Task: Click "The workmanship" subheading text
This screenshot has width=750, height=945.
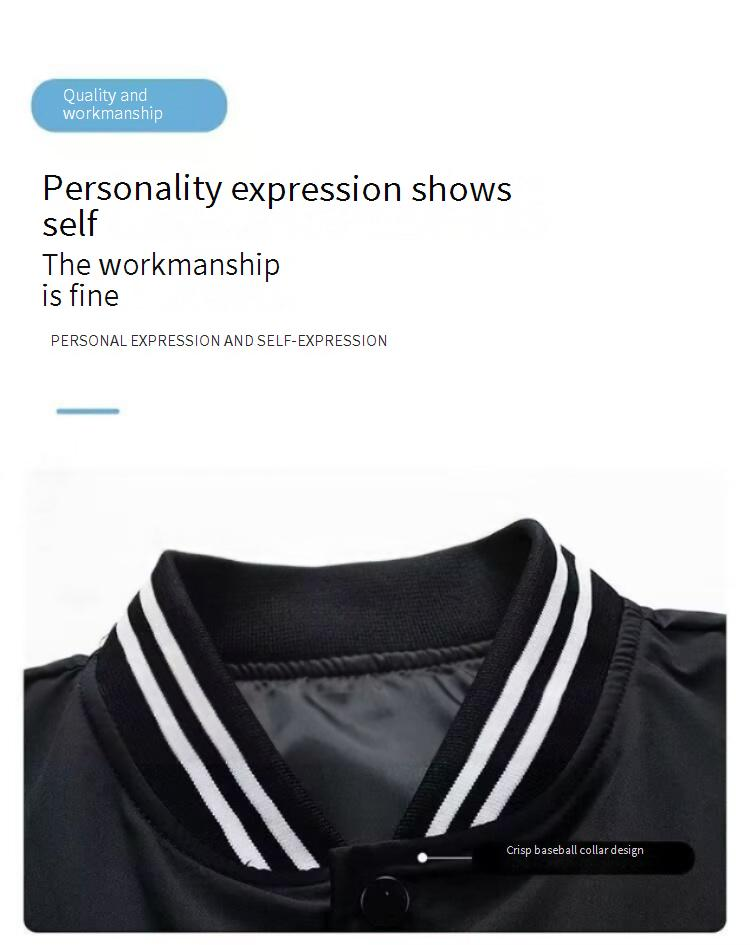Action: (161, 265)
